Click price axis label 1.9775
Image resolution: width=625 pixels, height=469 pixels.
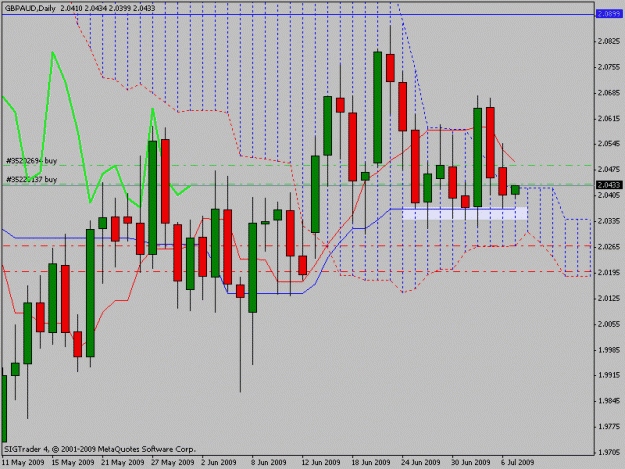[x=609, y=427]
